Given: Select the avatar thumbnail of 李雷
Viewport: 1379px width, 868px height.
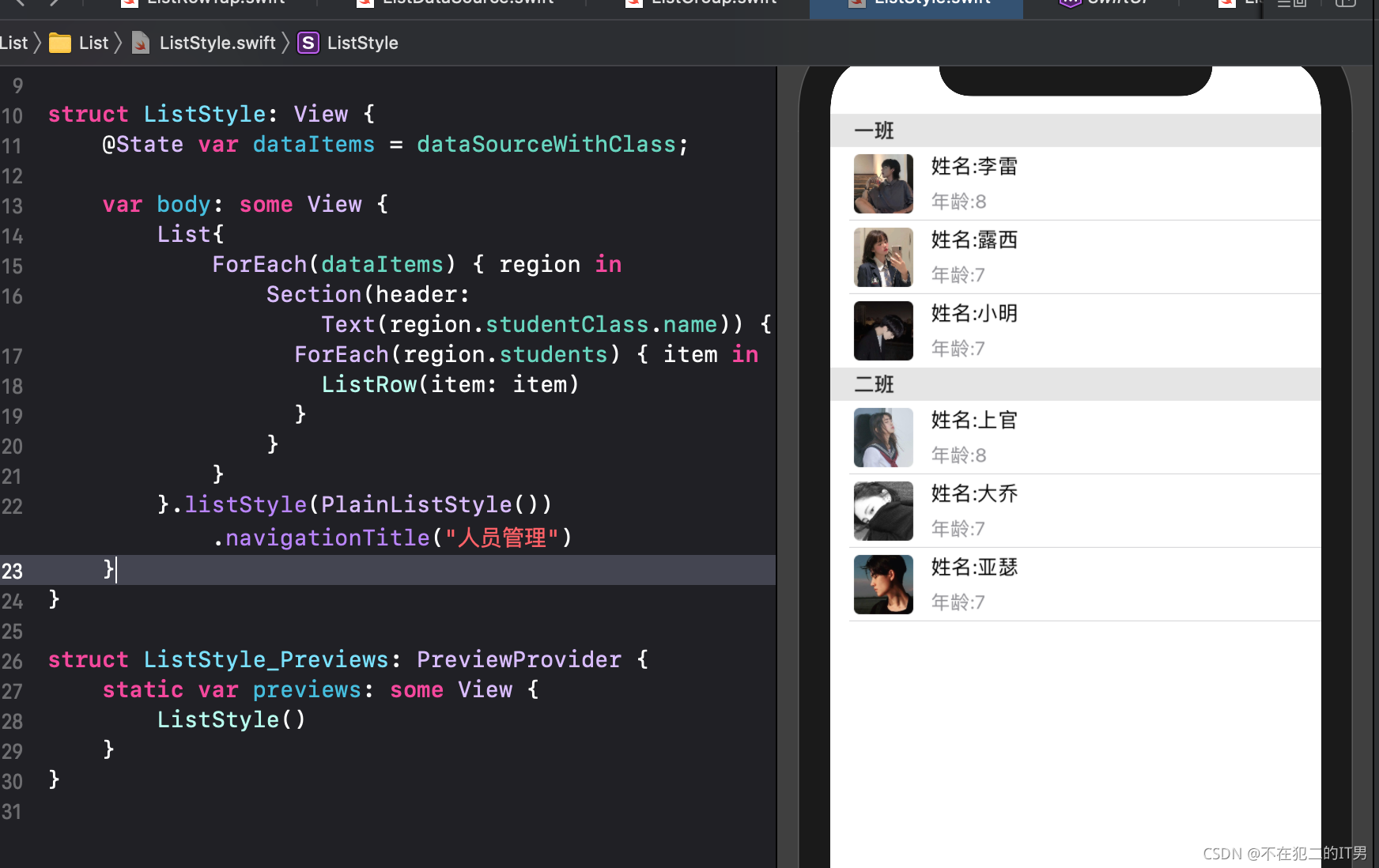Looking at the screenshot, I should [883, 183].
